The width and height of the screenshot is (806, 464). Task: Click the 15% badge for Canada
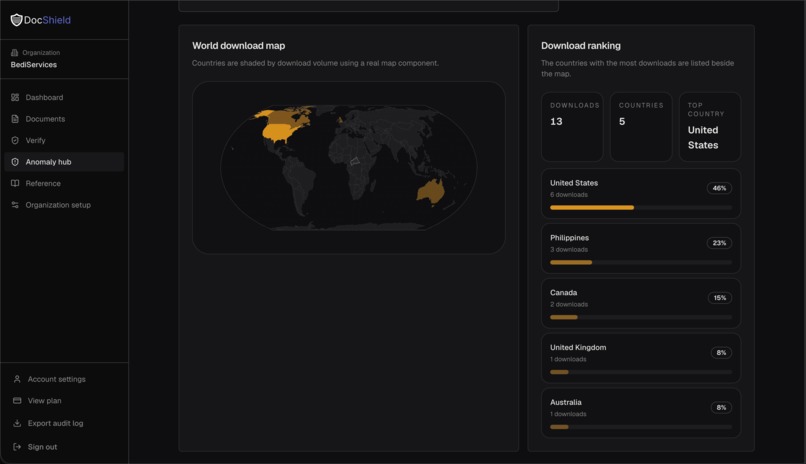click(x=720, y=298)
